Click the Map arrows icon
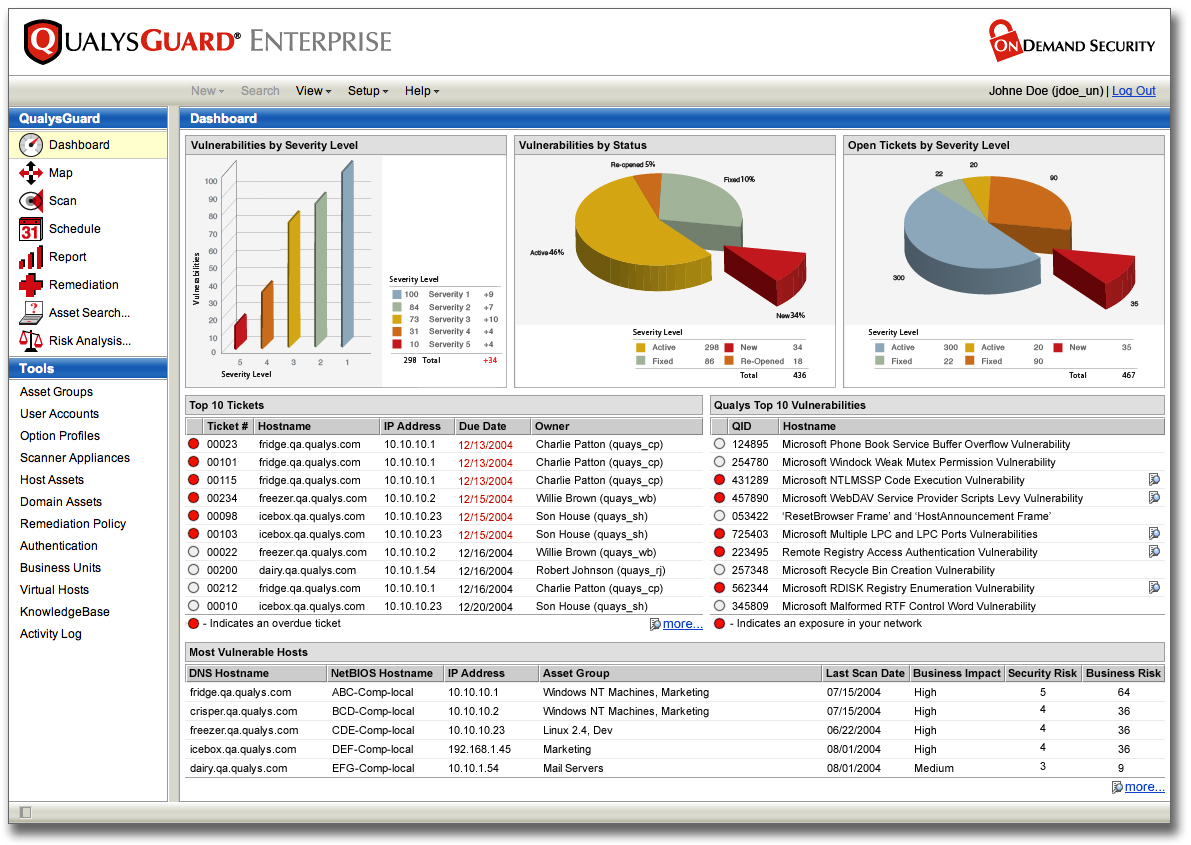The height and width of the screenshot is (845, 1191). 31,173
